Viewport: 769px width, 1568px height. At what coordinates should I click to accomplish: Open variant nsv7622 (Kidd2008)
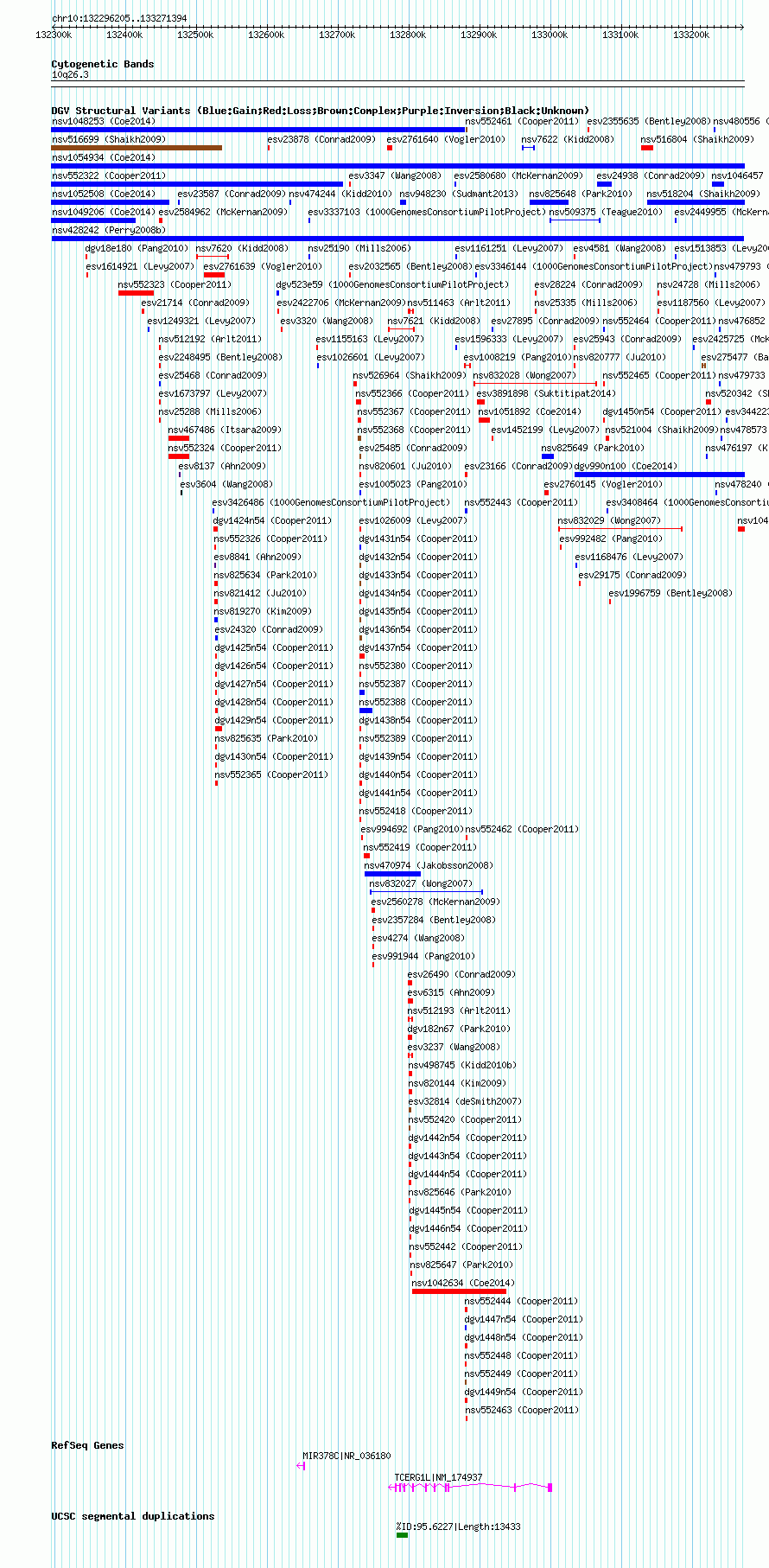point(568,139)
